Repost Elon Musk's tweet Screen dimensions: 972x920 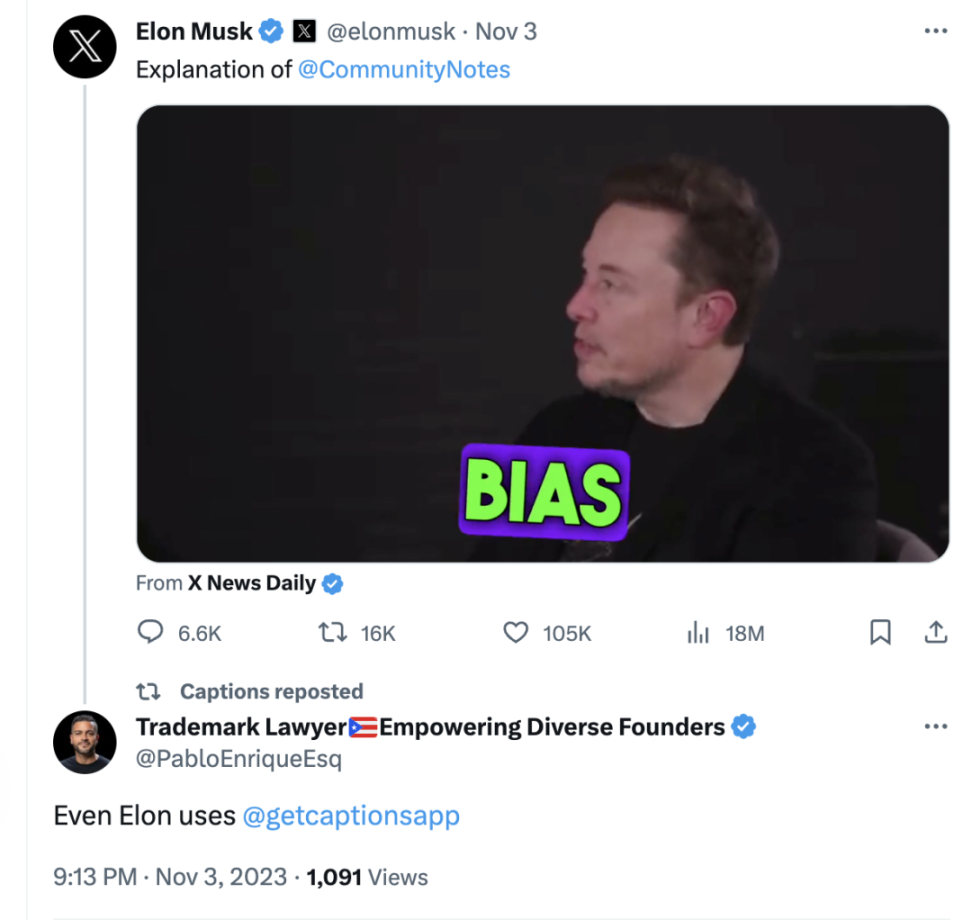tap(332, 633)
